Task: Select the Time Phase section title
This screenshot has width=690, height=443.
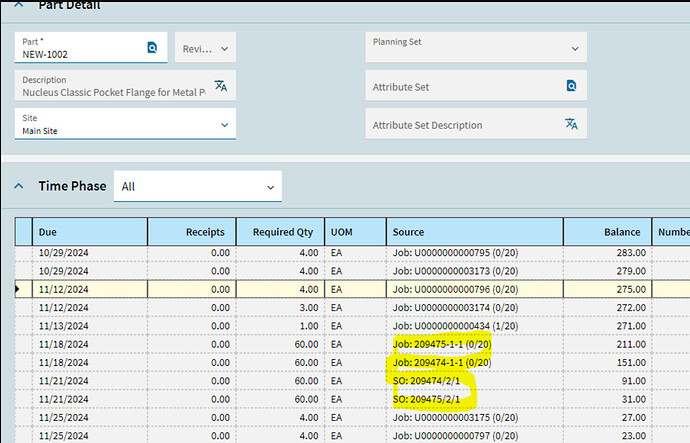Action: point(72,186)
